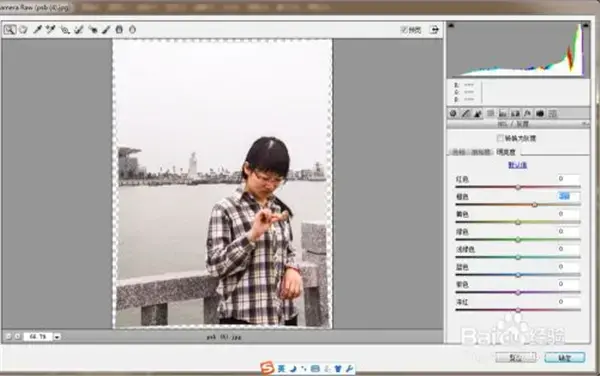
Task: Click the 橙色 orange slider handle
Action: [535, 205]
